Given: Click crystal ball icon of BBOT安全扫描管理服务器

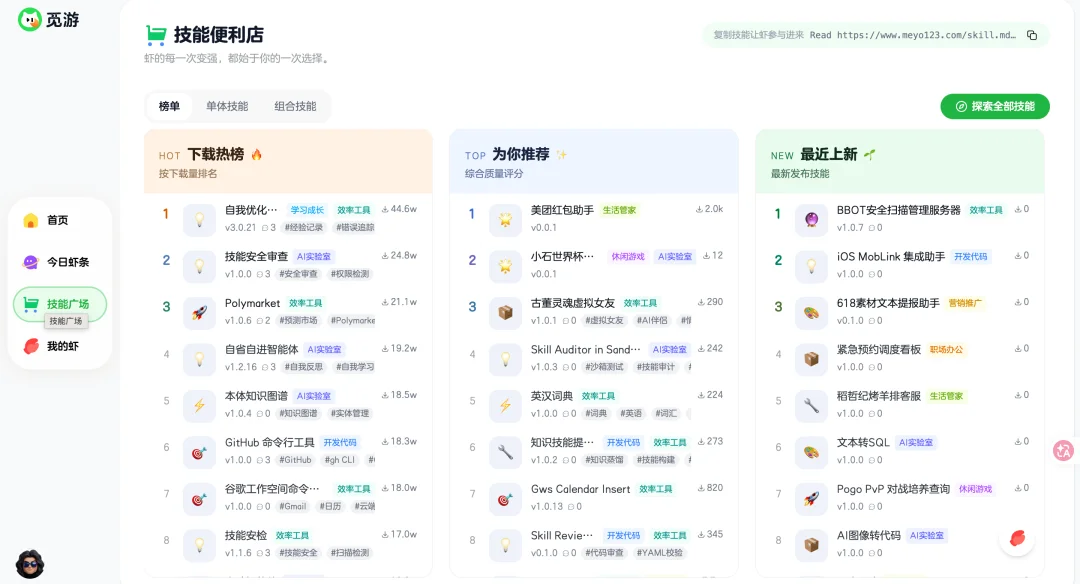Looking at the screenshot, I should coord(811,220).
